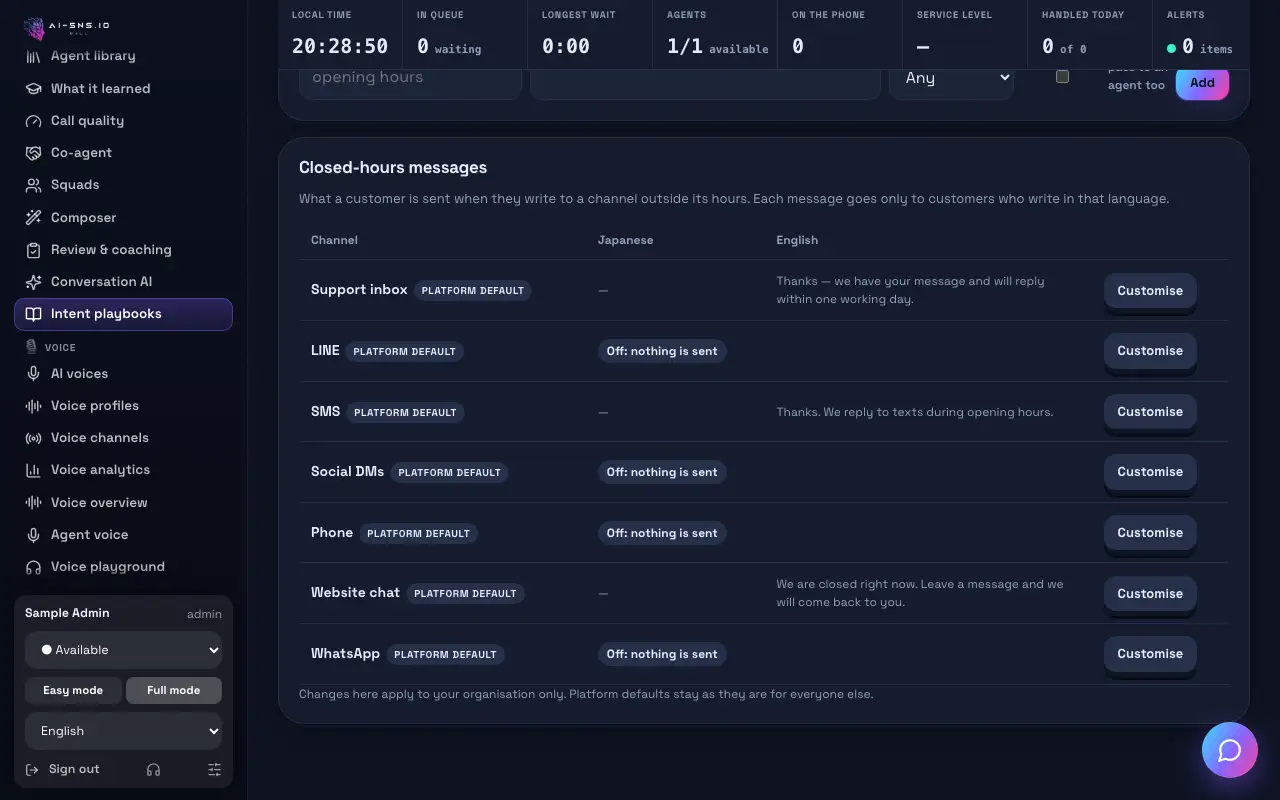Open the Available status dropdown

coord(124,650)
